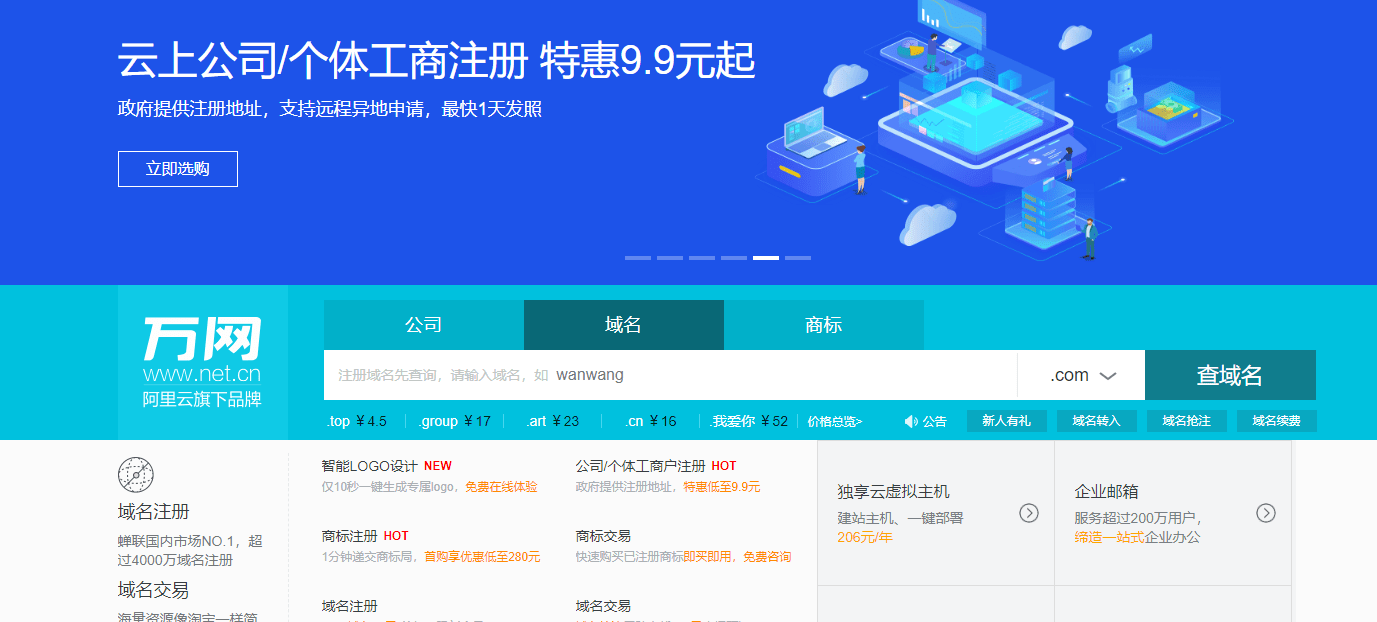Click the .top ¥4.5 price link
Screen dimensions: 1377x622
pos(356,421)
